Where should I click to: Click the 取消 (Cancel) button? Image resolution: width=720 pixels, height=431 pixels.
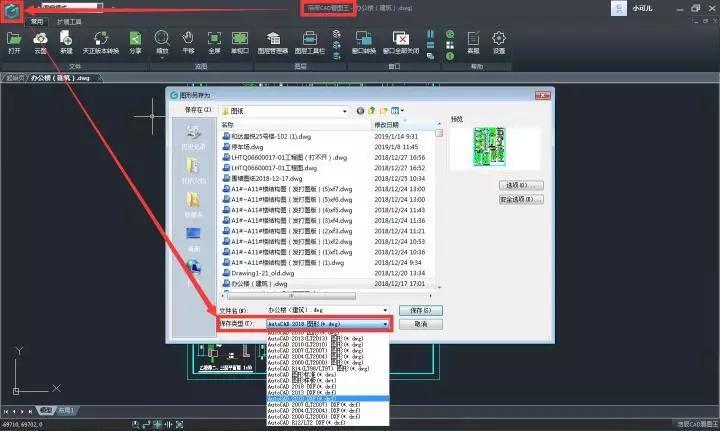point(420,324)
